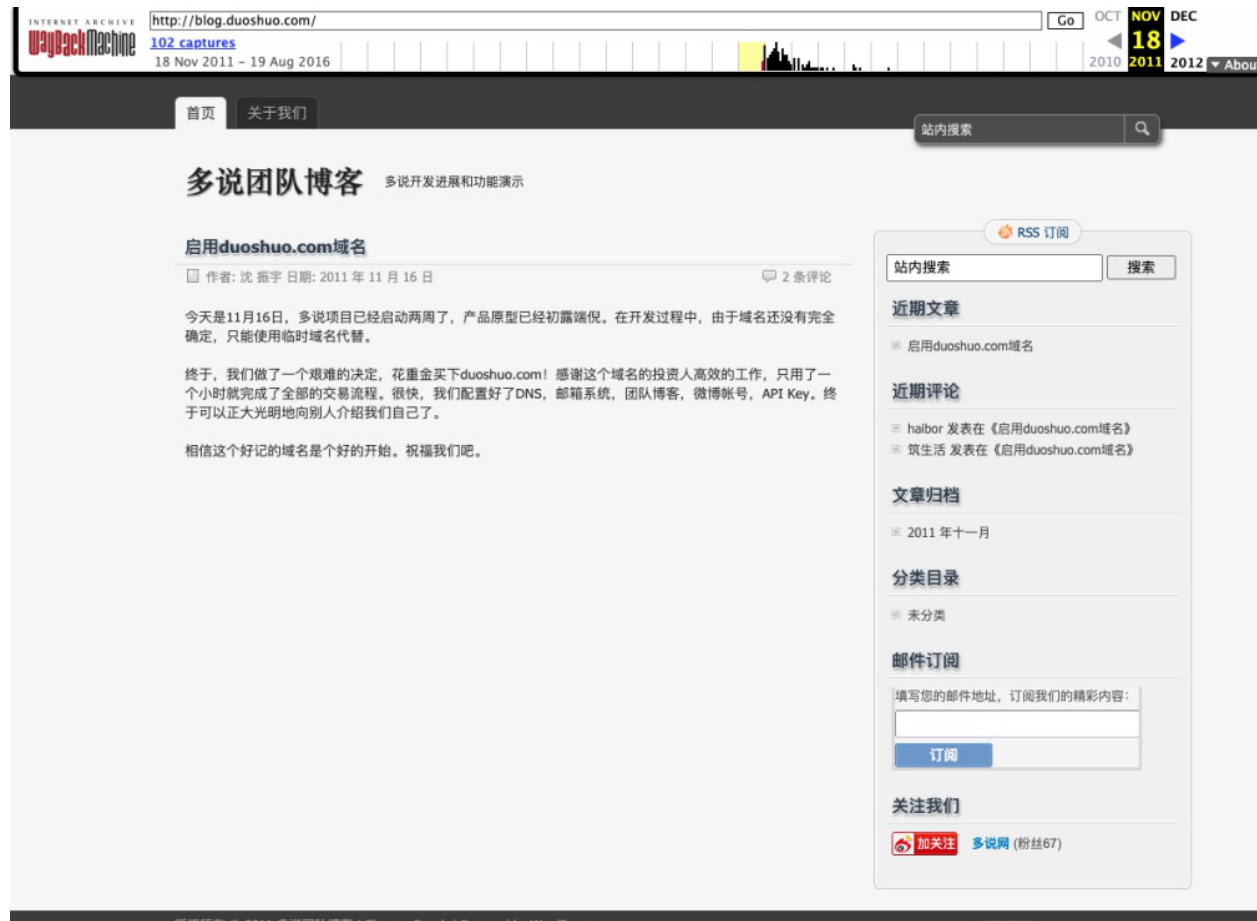This screenshot has width=1257, height=921.
Task: Open the 2011 年十一月 archive link
Action: coord(948,533)
